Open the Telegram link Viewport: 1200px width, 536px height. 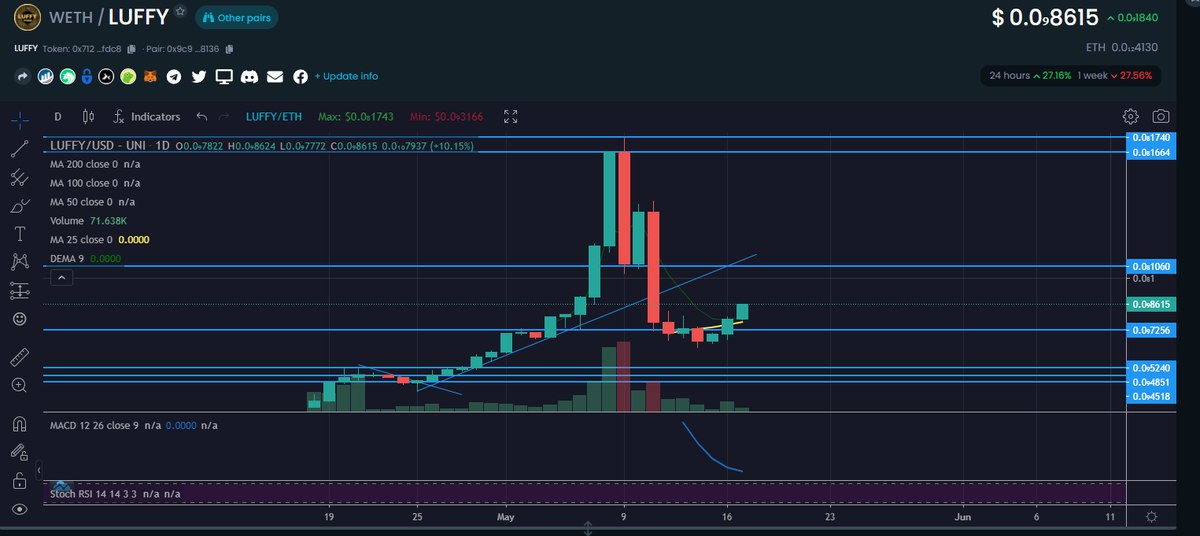click(x=174, y=76)
